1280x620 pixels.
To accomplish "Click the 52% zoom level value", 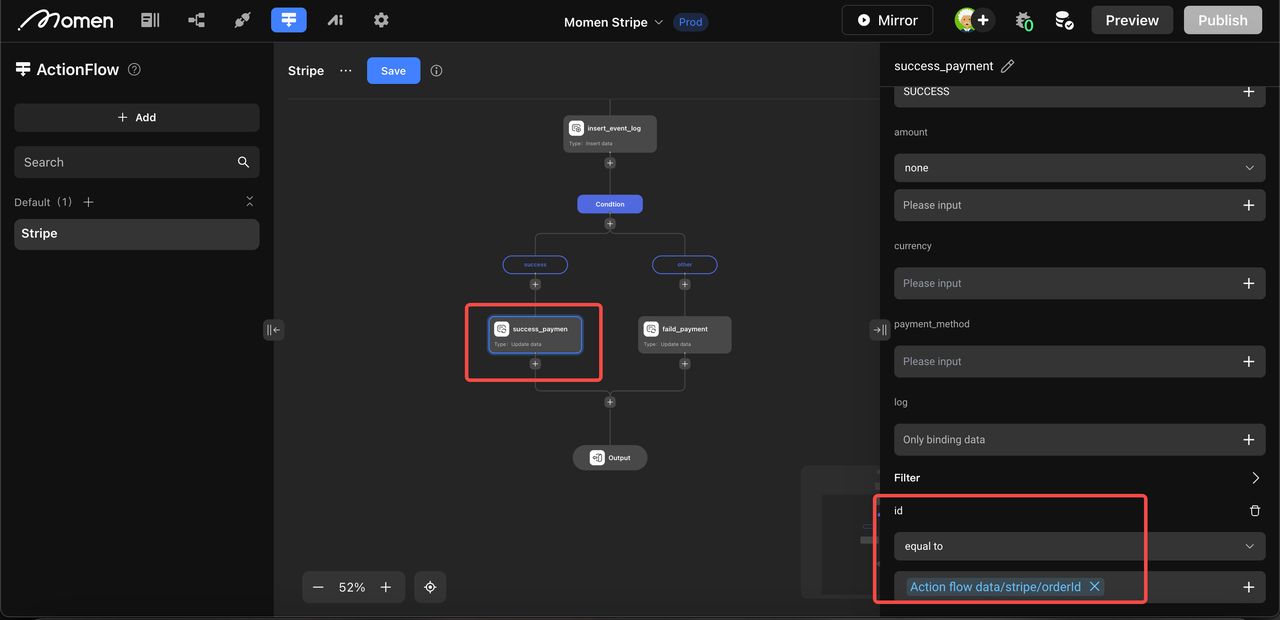I will pyautogui.click(x=352, y=588).
